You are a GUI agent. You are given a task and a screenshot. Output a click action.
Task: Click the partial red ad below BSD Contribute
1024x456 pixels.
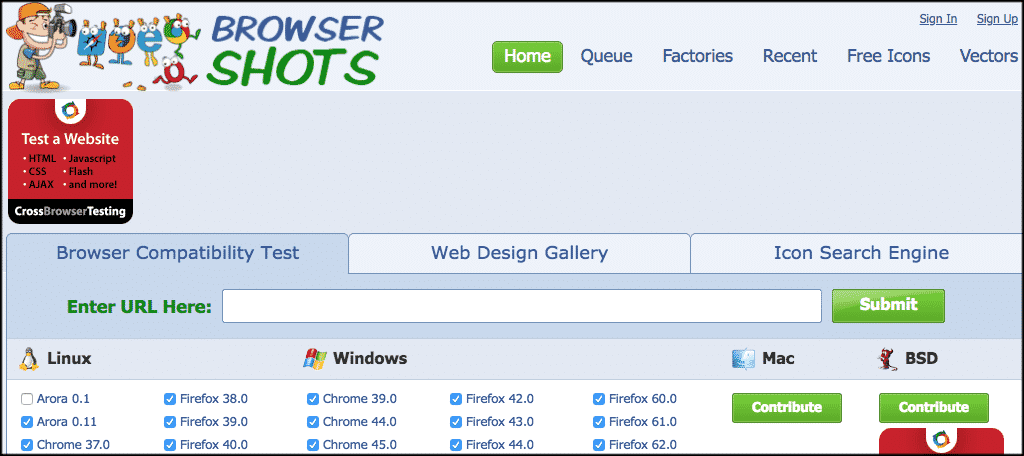(941, 439)
